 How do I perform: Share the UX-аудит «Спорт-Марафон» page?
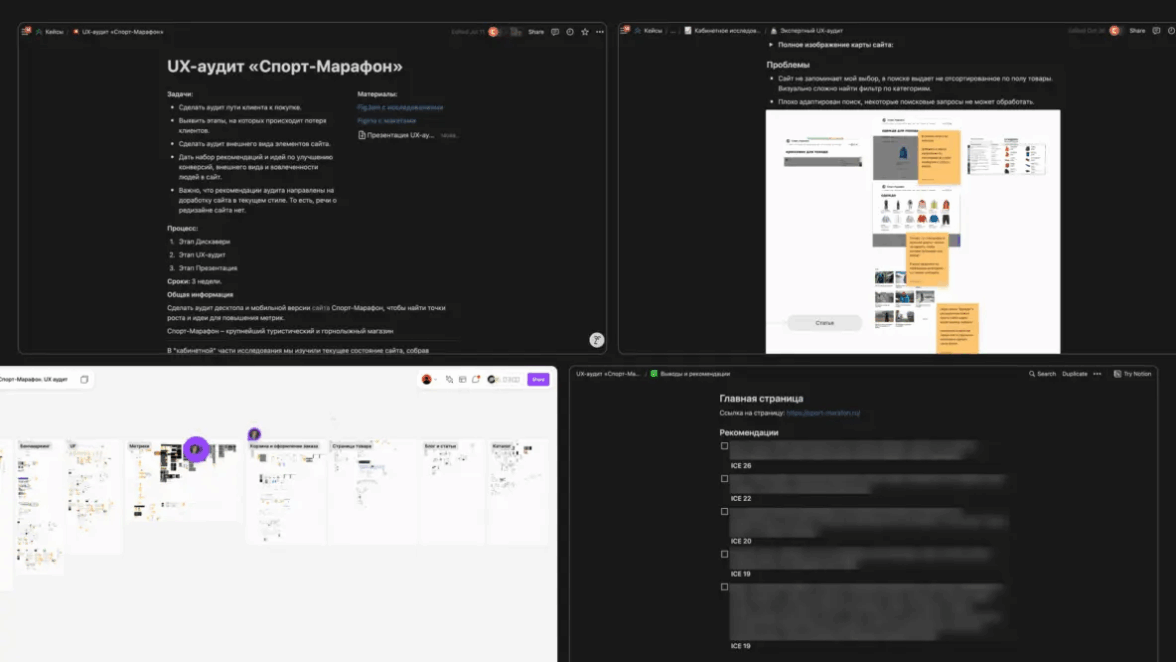point(536,32)
